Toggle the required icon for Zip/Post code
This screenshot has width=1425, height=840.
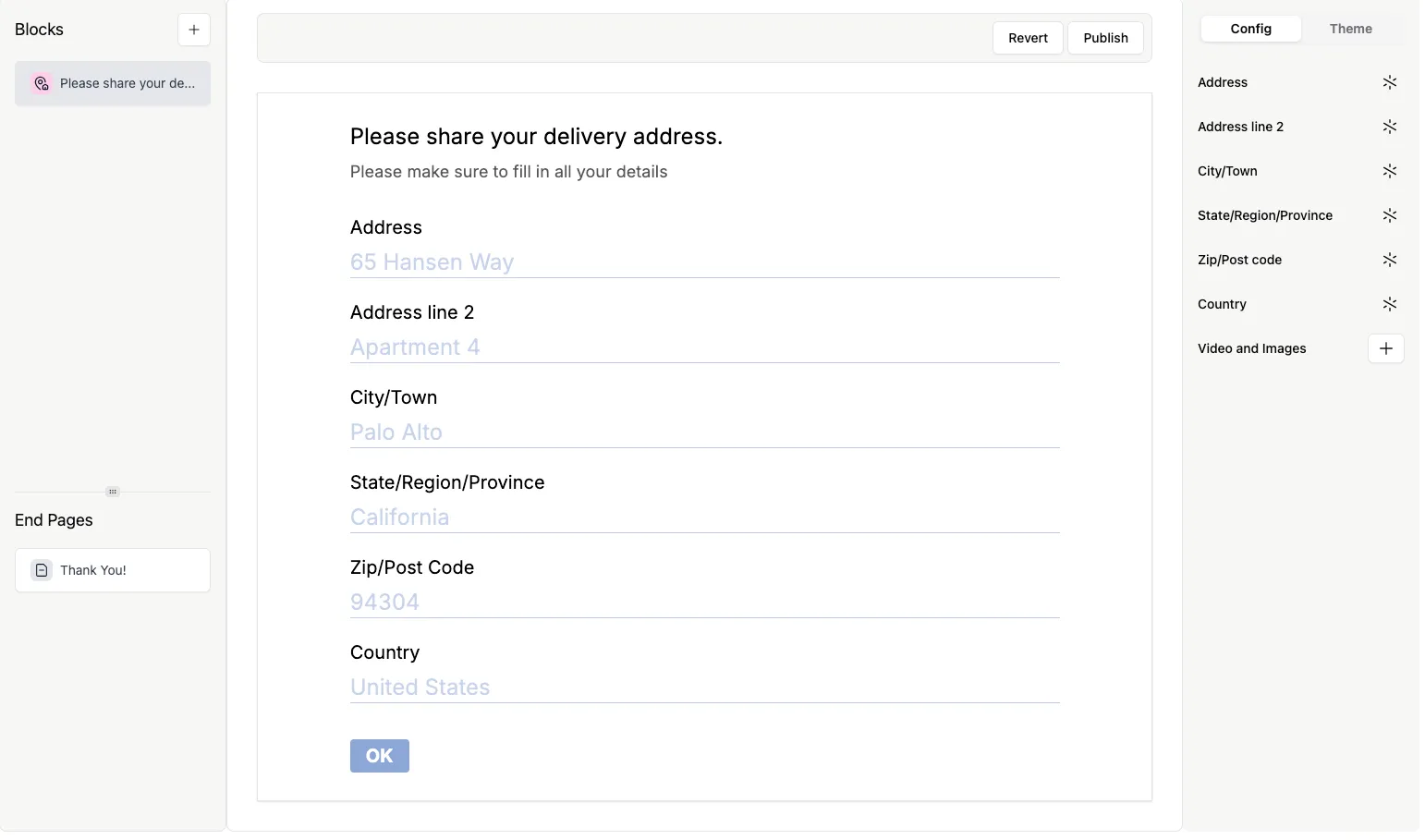[1391, 260]
